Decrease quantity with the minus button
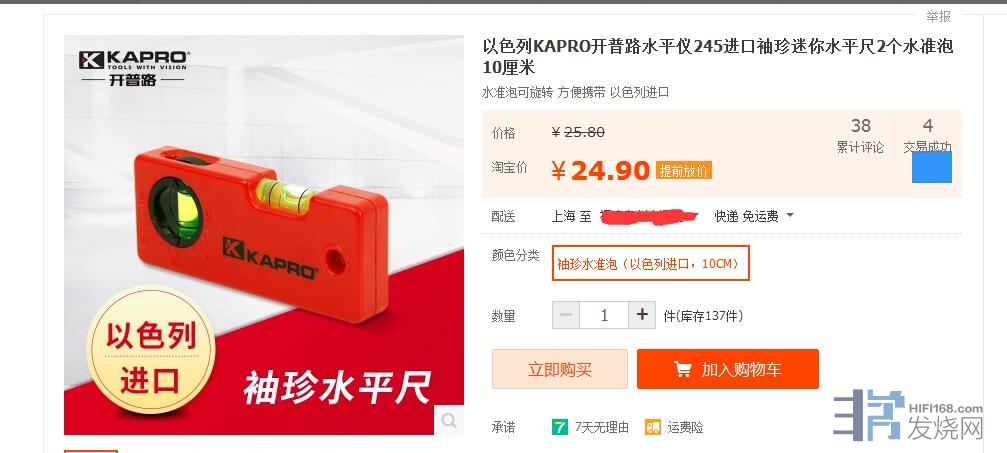This screenshot has height=453, width=1007. click(x=566, y=315)
